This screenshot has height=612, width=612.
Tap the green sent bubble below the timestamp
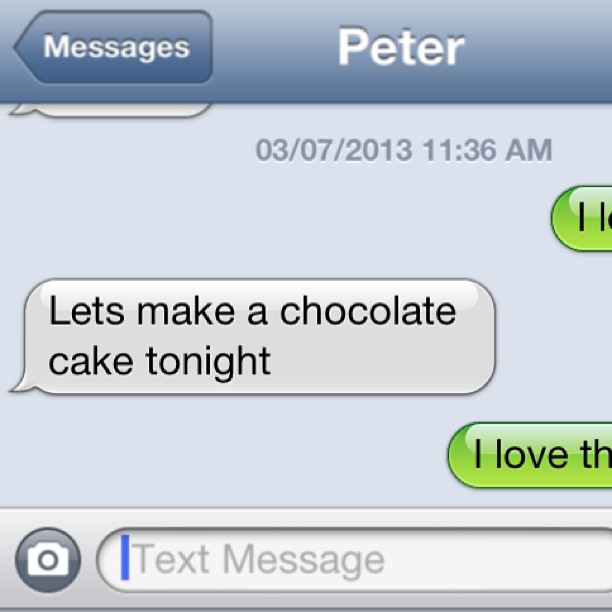coord(582,219)
